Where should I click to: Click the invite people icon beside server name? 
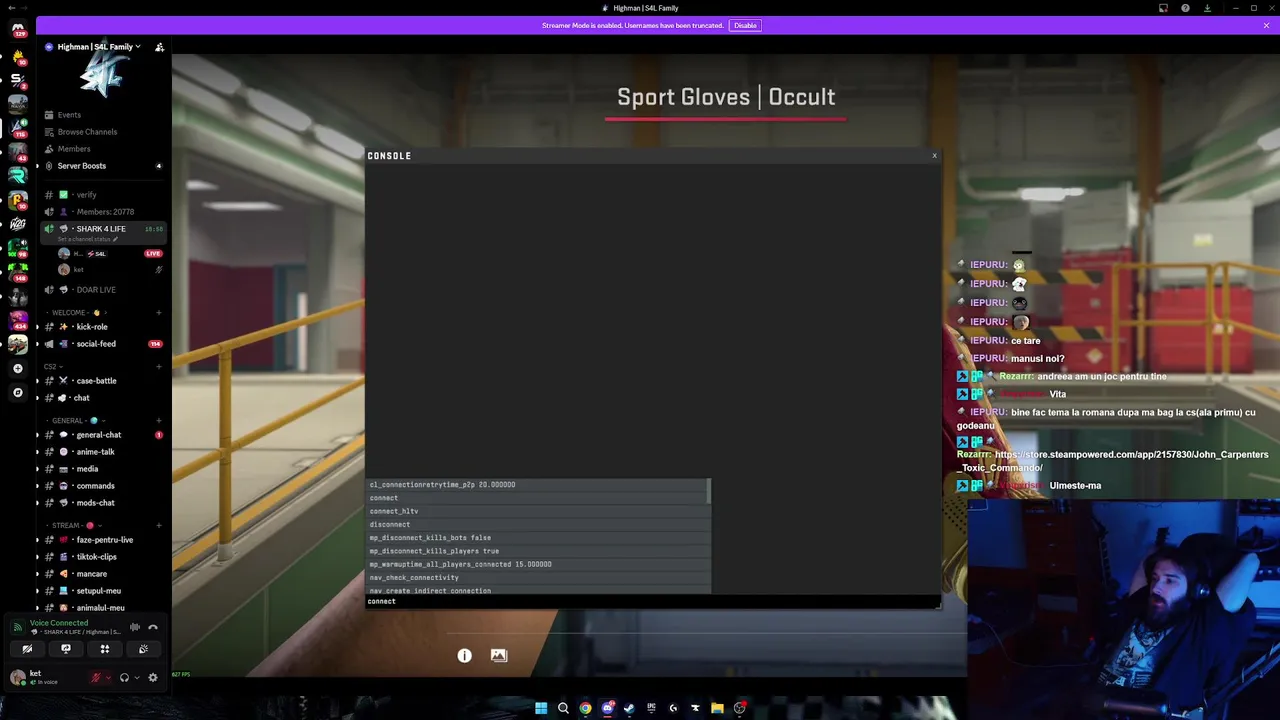tap(159, 47)
